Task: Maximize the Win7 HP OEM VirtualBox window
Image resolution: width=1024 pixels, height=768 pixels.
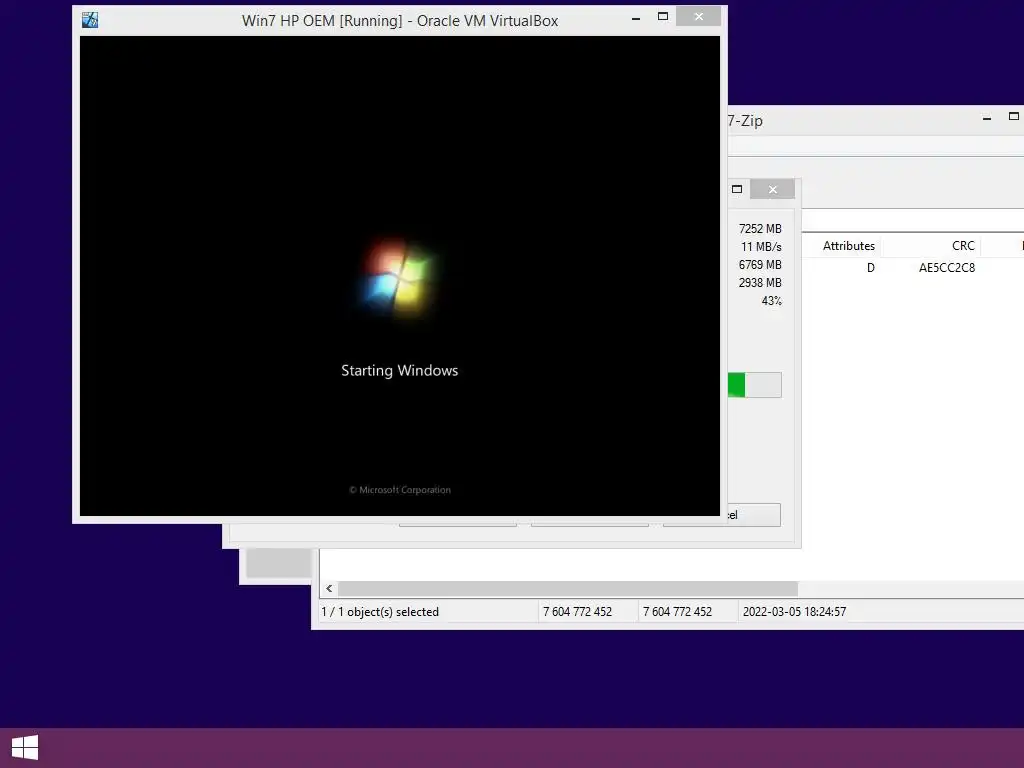Action: (663, 16)
